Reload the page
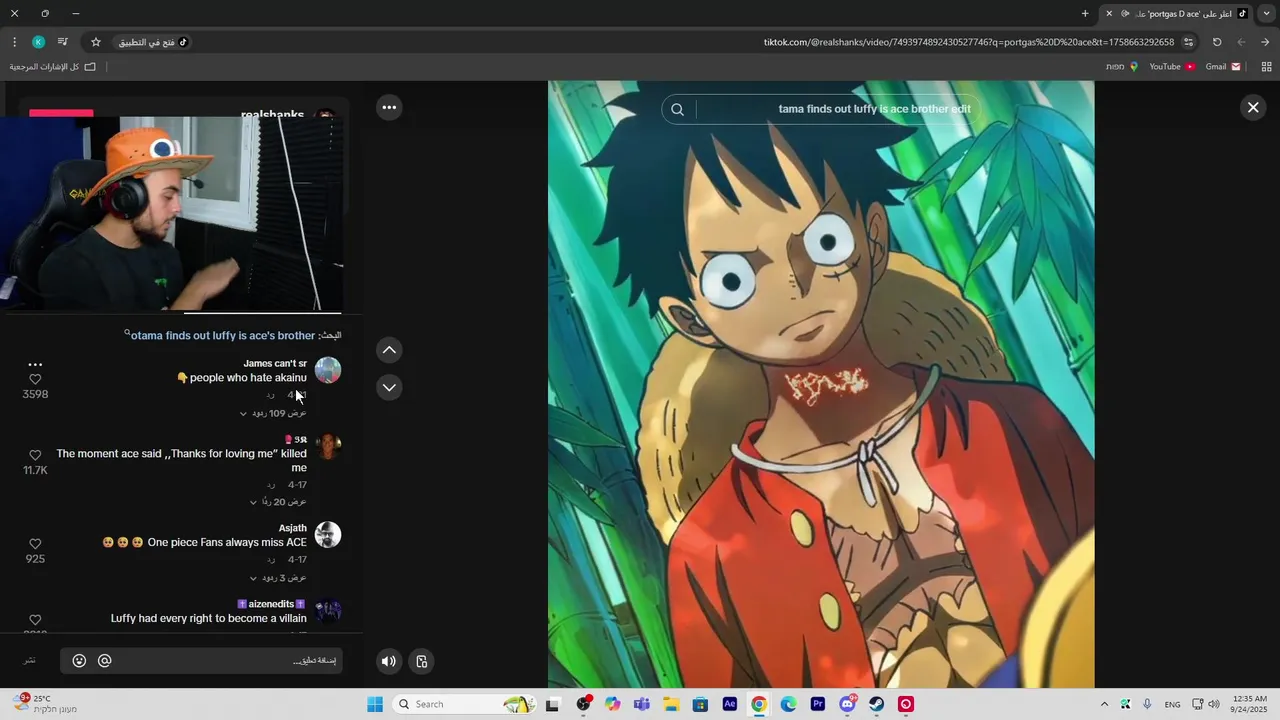This screenshot has width=1280, height=720. 1217,42
